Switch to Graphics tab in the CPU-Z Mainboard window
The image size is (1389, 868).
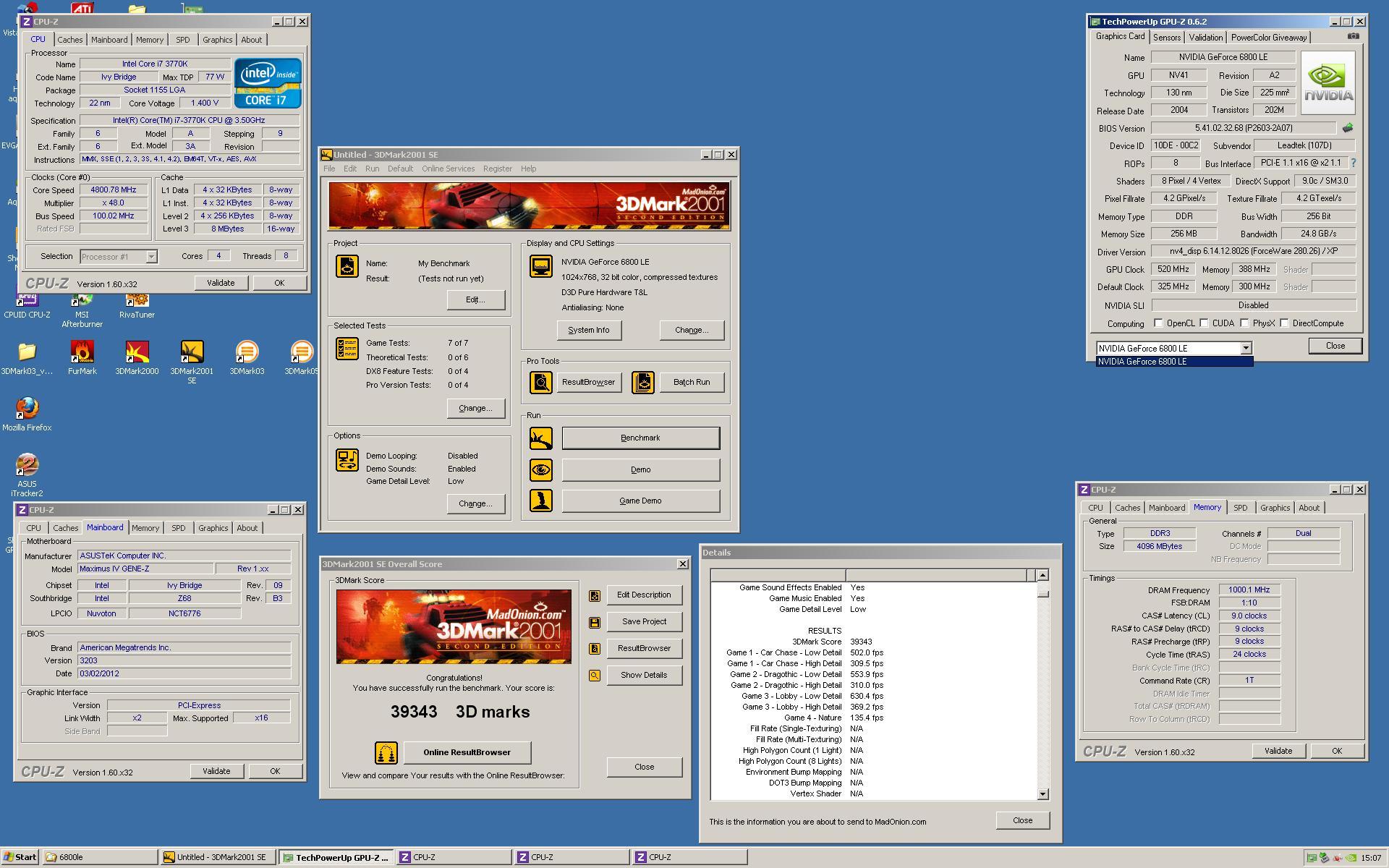pyautogui.click(x=213, y=528)
